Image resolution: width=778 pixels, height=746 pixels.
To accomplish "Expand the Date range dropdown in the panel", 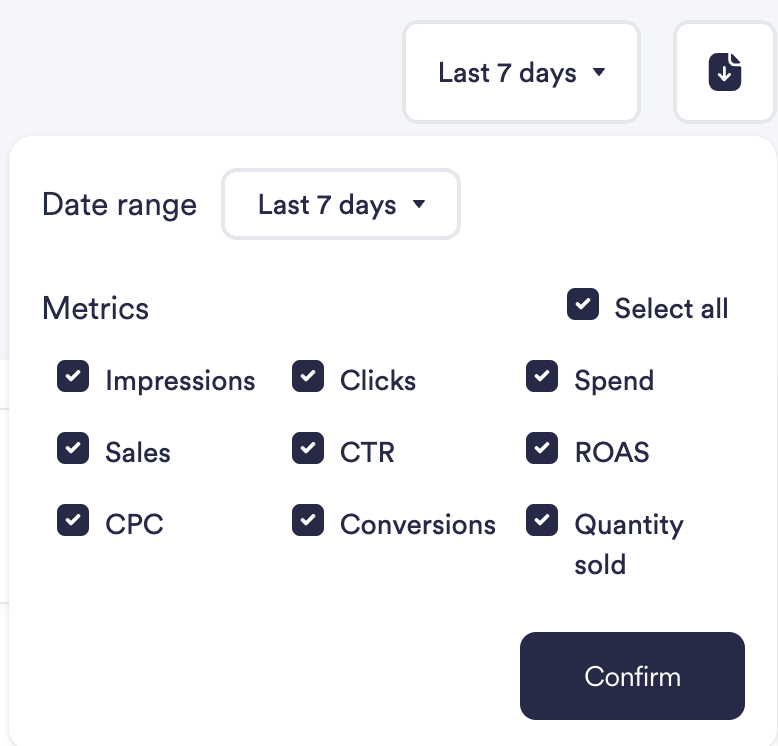I will [341, 205].
